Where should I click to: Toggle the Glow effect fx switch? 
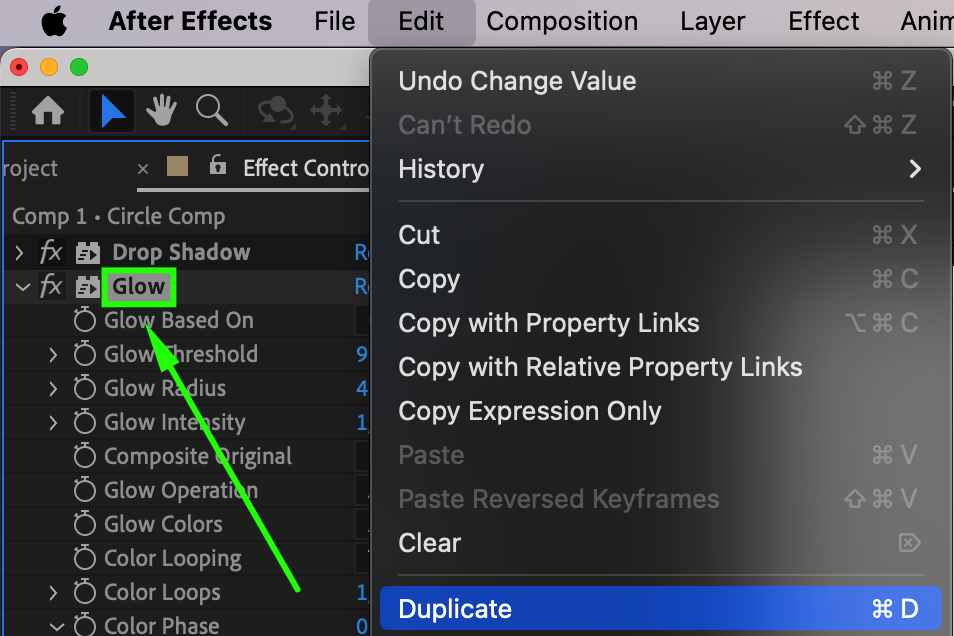tap(51, 287)
